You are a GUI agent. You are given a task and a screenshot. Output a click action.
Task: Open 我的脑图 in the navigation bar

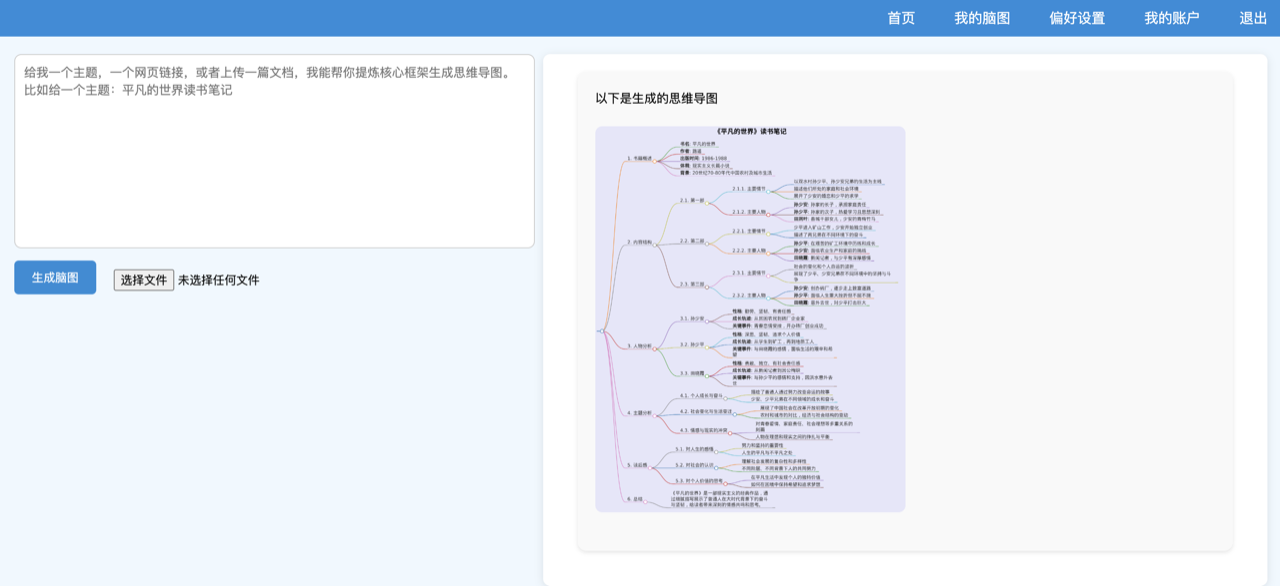(x=982, y=18)
